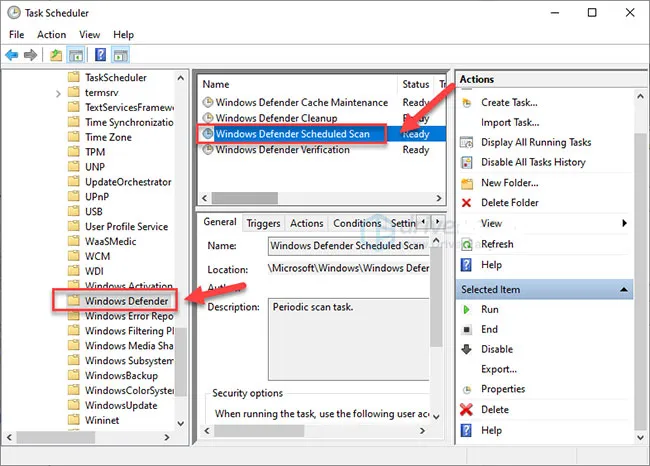
Task: Open the Help menu in the menu bar
Action: (x=124, y=34)
